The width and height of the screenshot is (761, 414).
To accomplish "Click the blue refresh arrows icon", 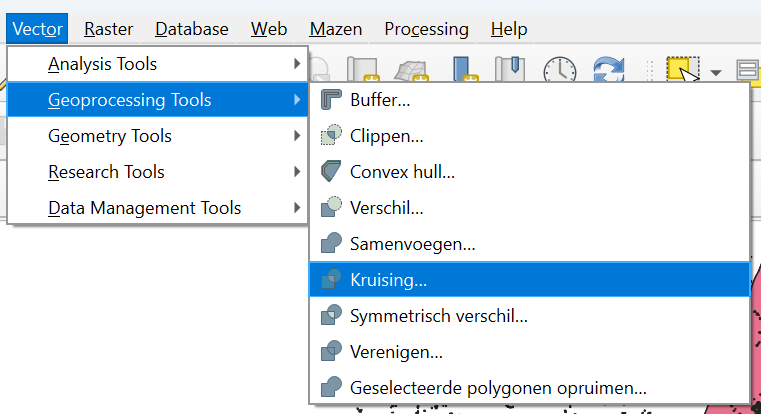I will coord(608,70).
